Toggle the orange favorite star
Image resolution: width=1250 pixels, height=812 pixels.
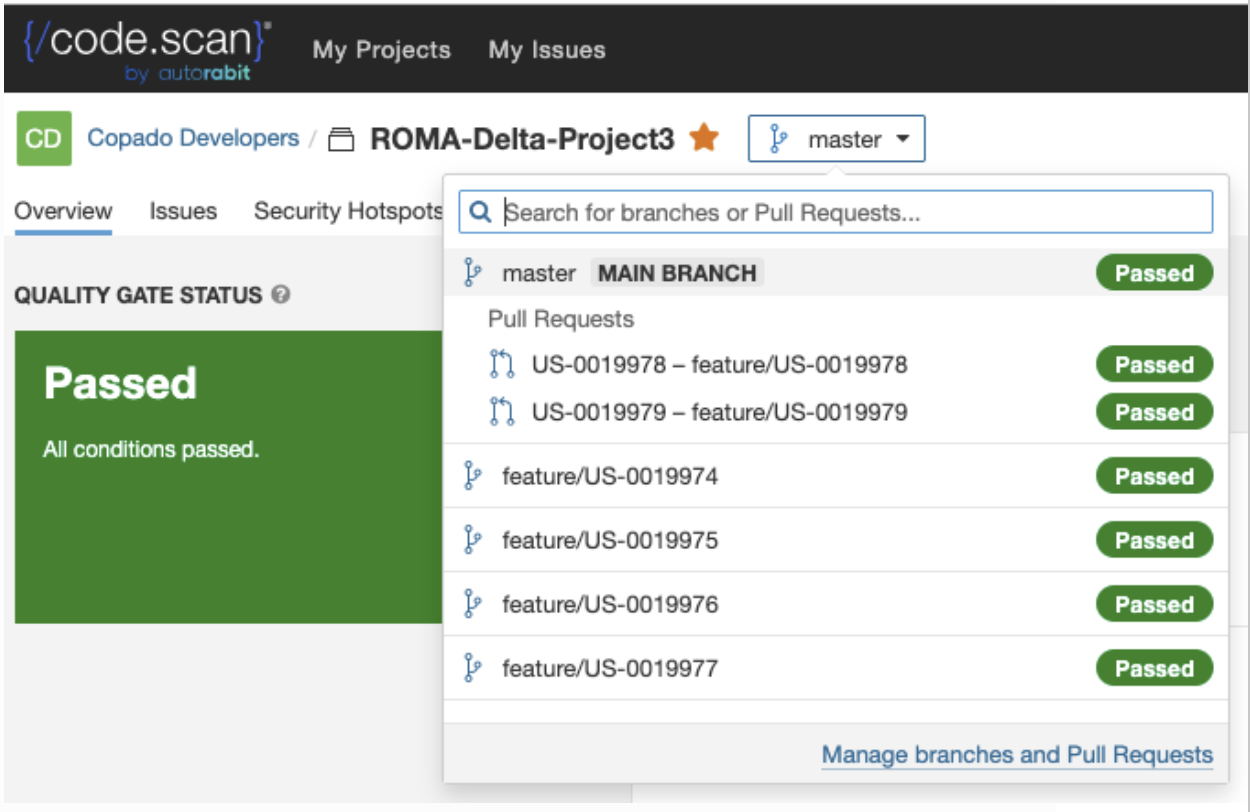(x=704, y=138)
